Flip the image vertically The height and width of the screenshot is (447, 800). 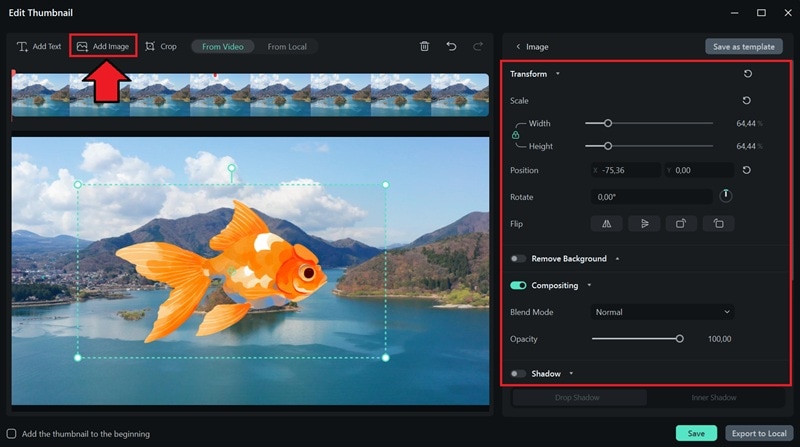tap(644, 224)
